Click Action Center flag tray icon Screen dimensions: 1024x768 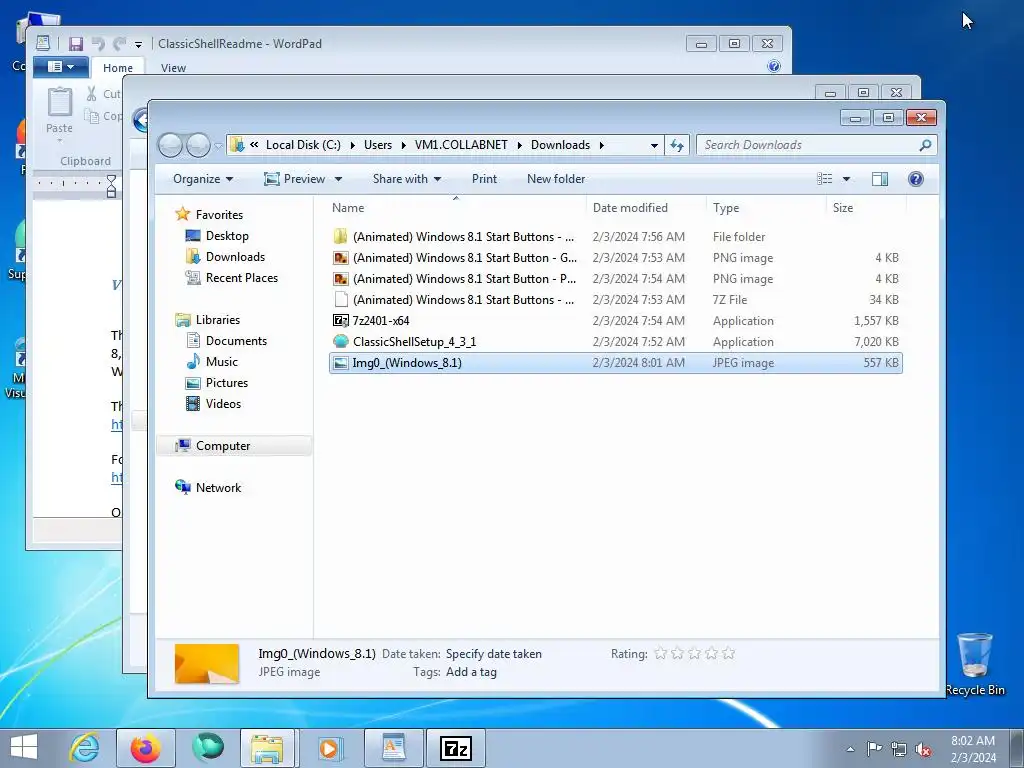(874, 749)
